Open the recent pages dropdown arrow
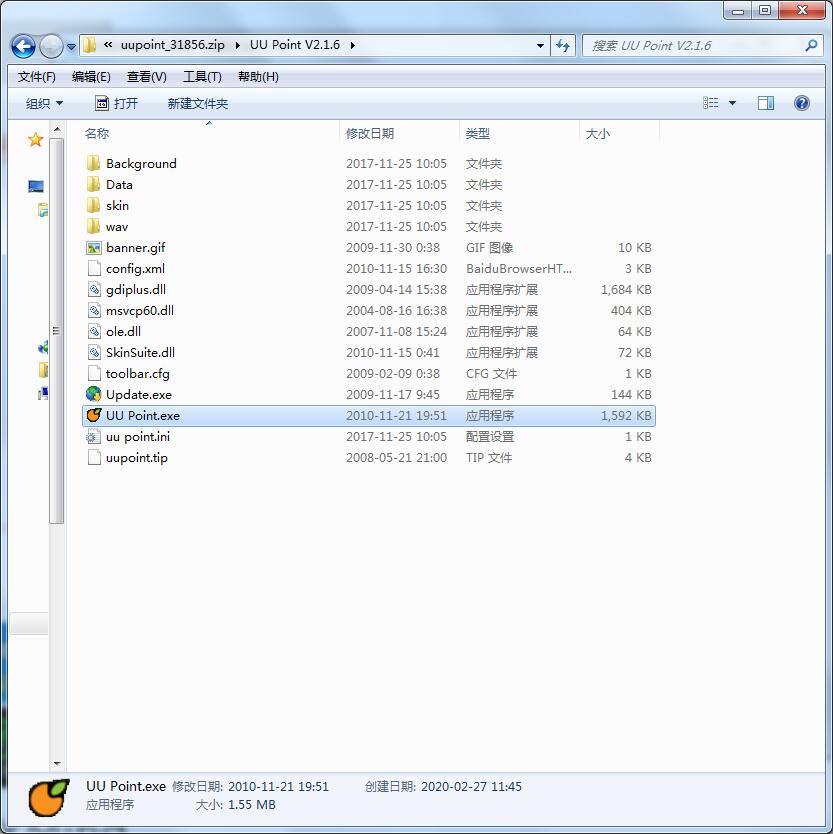The height and width of the screenshot is (834, 833). [71, 46]
